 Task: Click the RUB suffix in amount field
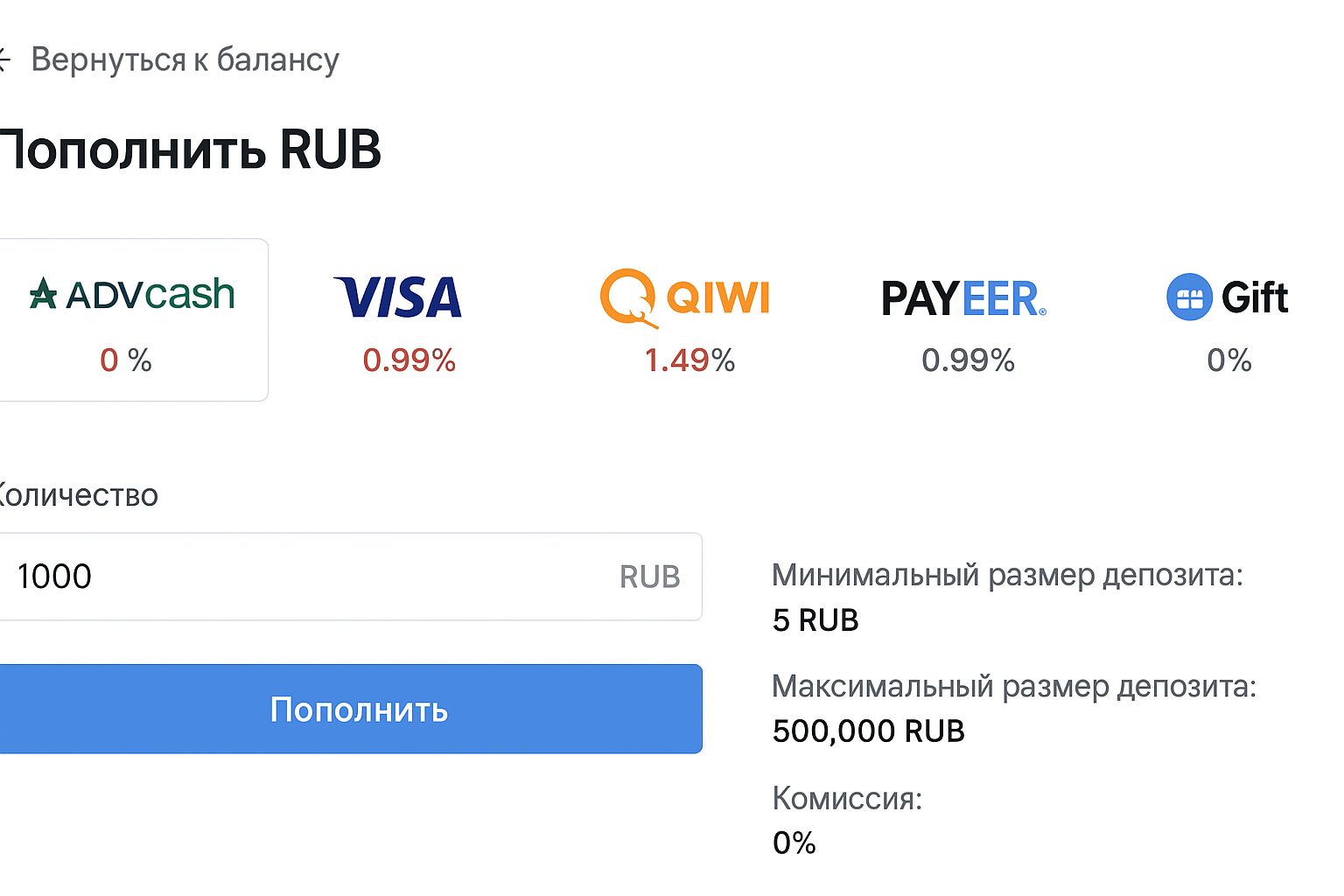[x=649, y=577]
